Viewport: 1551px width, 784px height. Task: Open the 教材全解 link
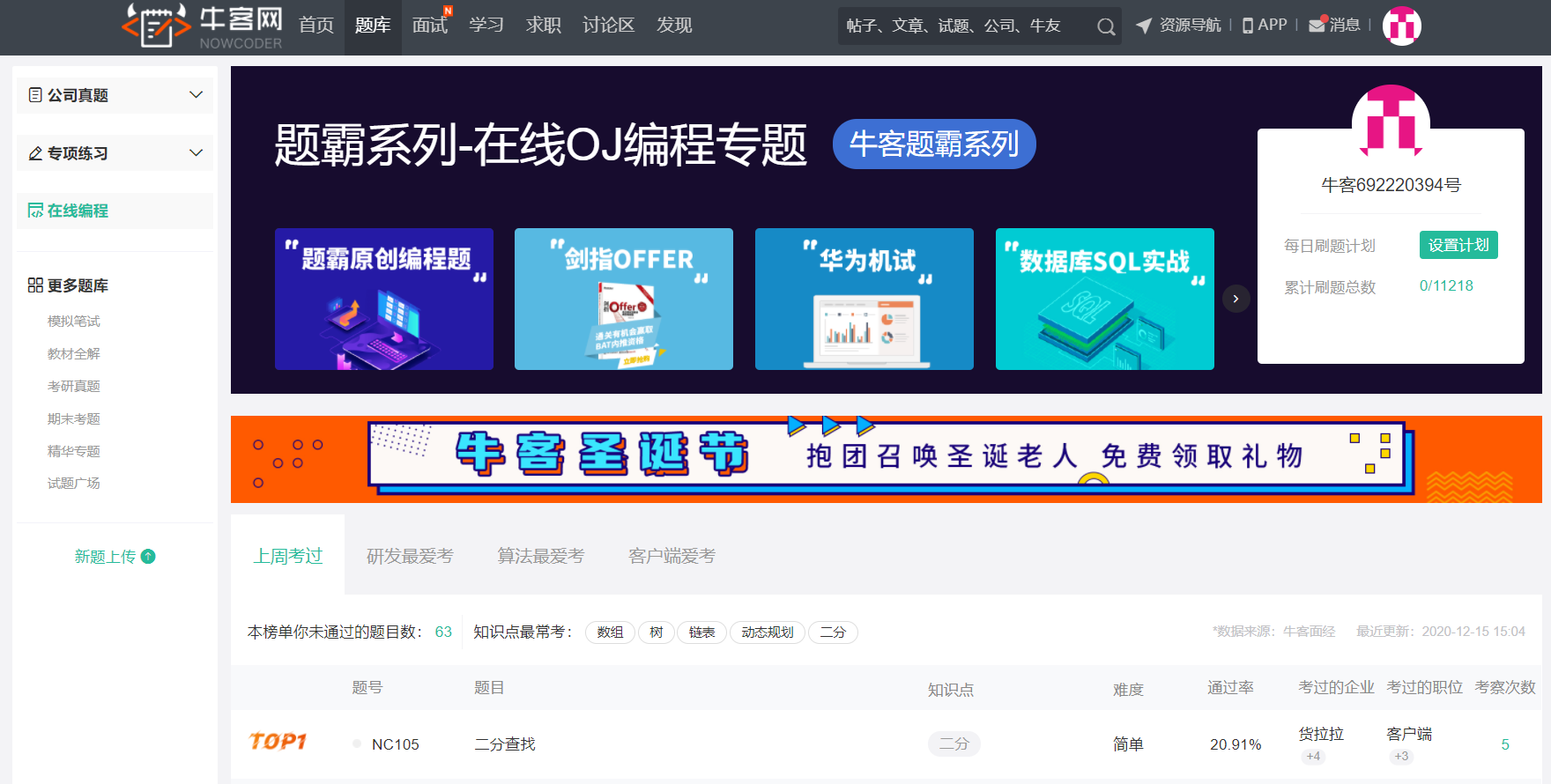[74, 353]
